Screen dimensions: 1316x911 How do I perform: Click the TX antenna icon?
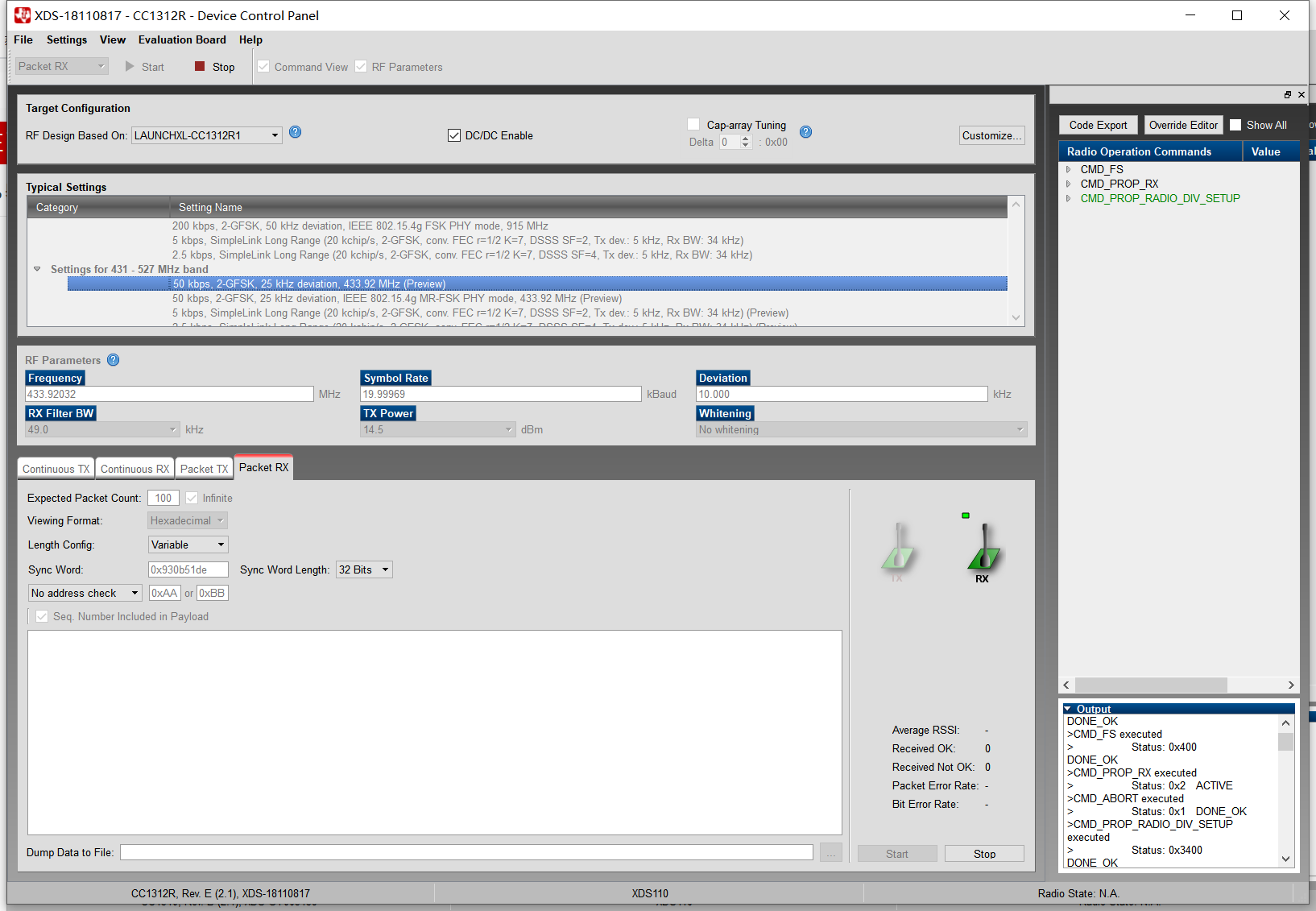(897, 552)
